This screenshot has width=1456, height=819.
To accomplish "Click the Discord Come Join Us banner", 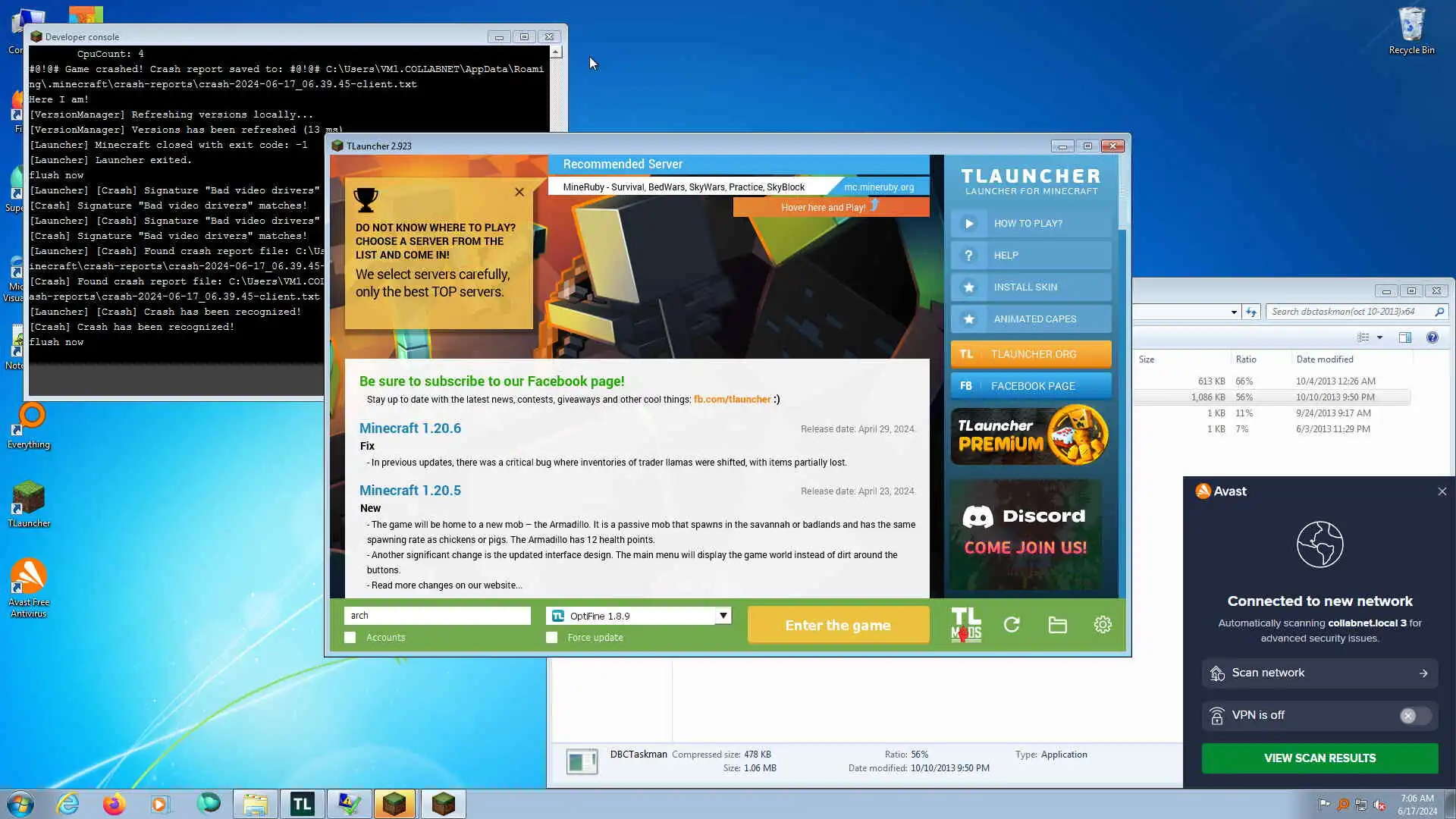I will click(x=1025, y=534).
